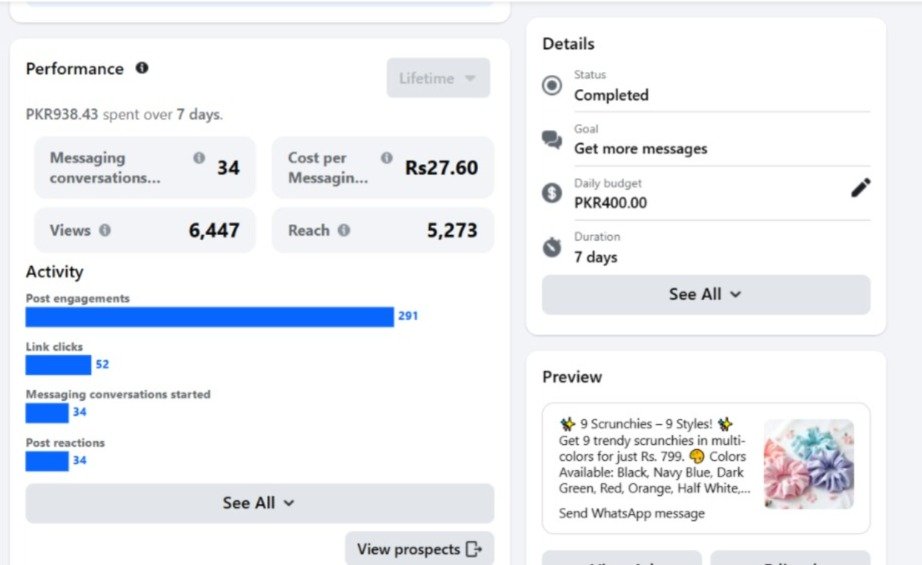Click Send WhatsApp message in preview
The image size is (922, 565).
(x=632, y=513)
